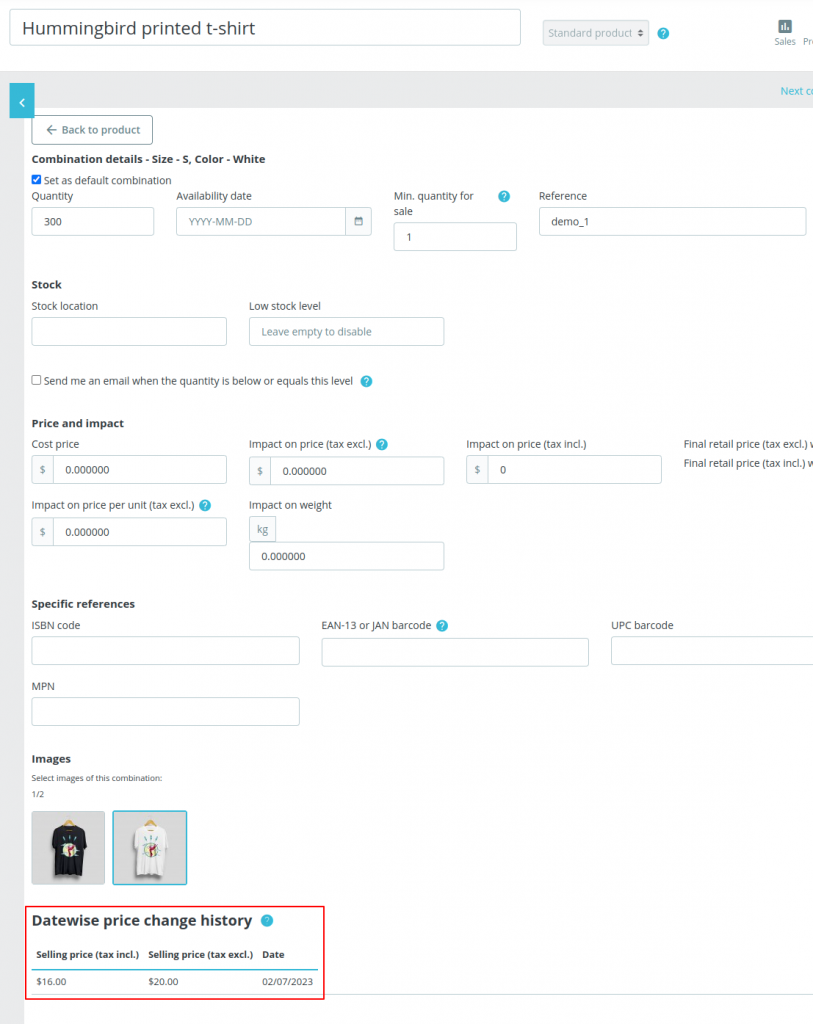
Task: Edit Impact on price (tax excl.) field
Action: (x=357, y=471)
